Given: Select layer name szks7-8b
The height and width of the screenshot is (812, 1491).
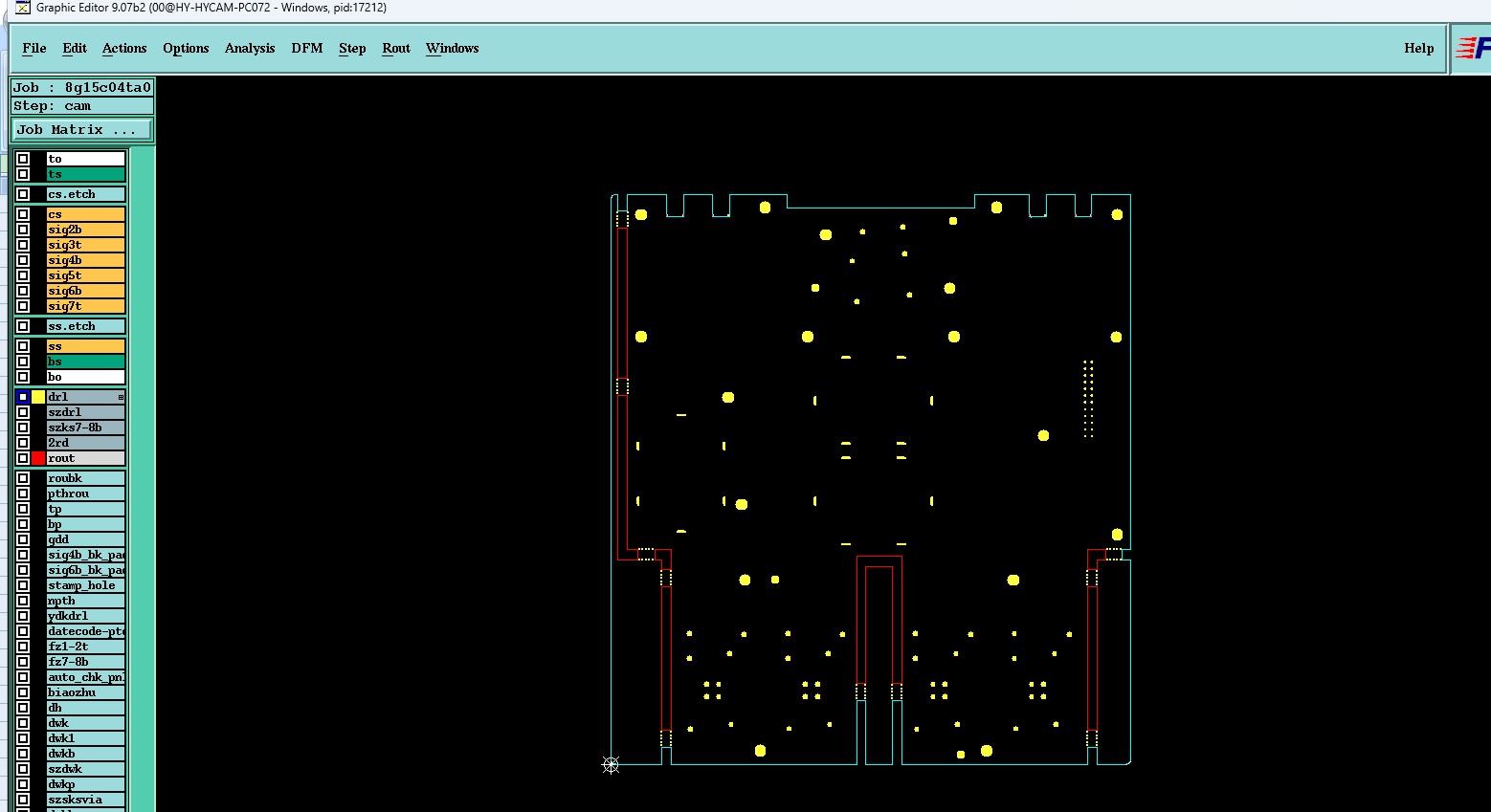Looking at the screenshot, I should pos(86,428).
